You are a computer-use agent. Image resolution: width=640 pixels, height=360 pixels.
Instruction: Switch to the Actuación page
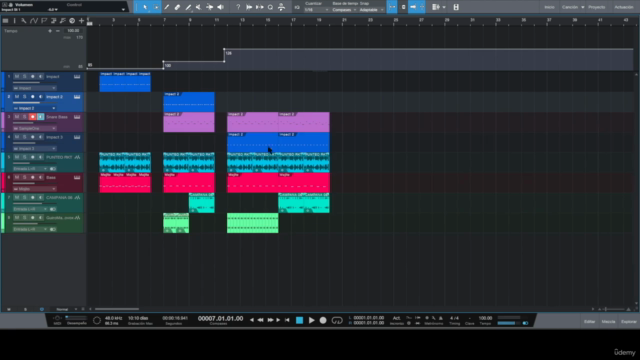tap(624, 7)
